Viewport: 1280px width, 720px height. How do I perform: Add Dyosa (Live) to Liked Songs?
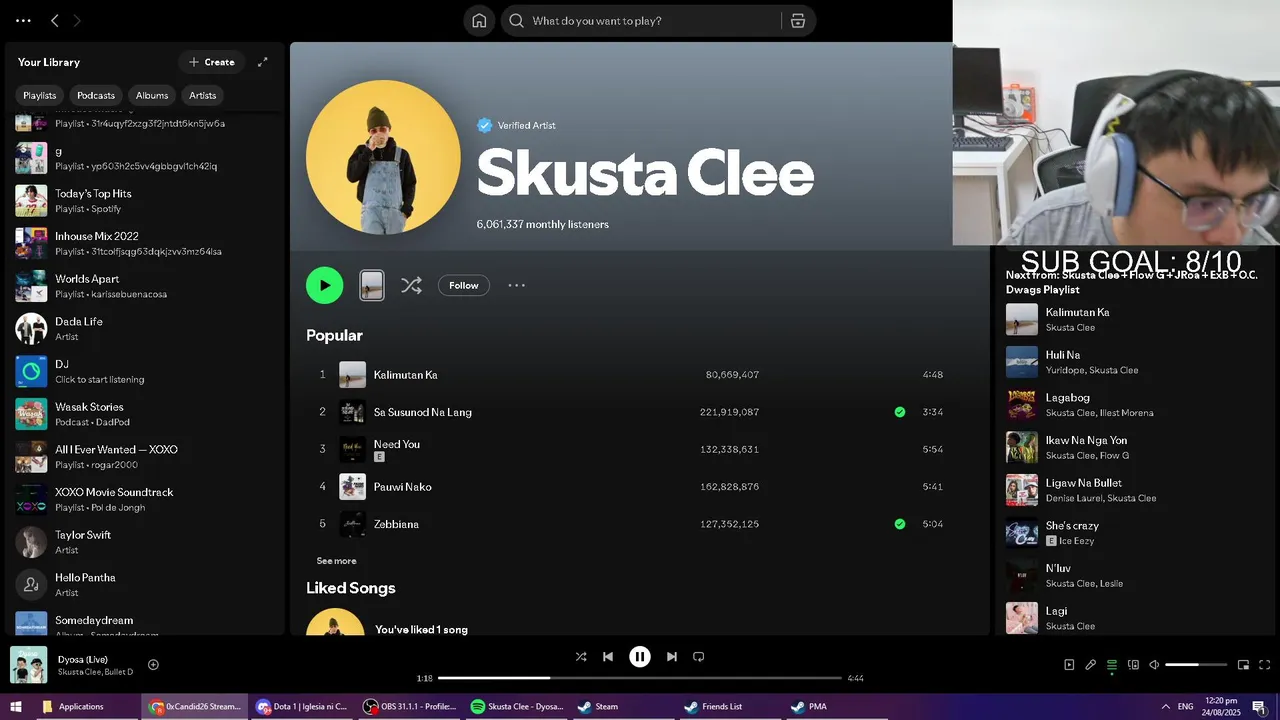pos(153,665)
